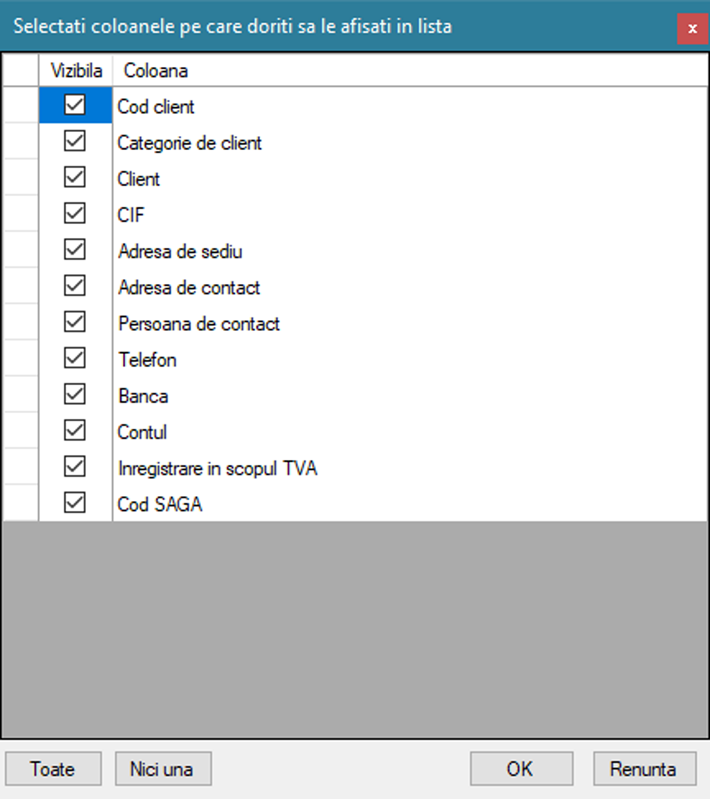Confirm selection with the OK button

coord(521,769)
